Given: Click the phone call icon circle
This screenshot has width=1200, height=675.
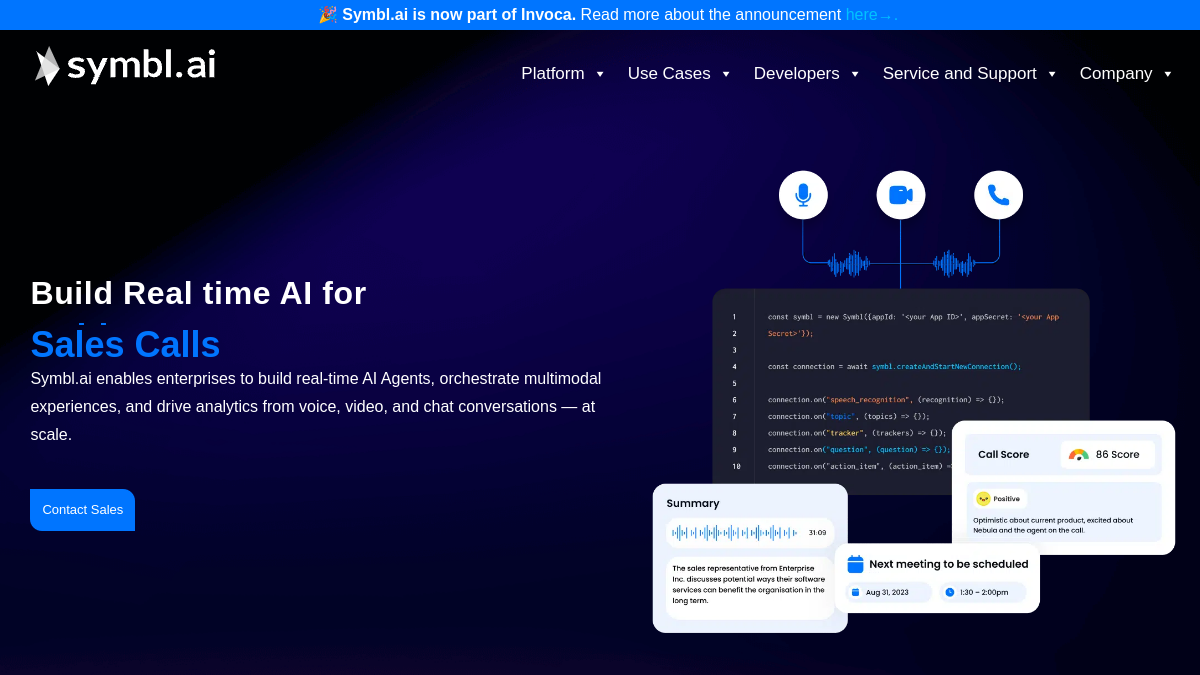Looking at the screenshot, I should pyautogui.click(x=999, y=195).
